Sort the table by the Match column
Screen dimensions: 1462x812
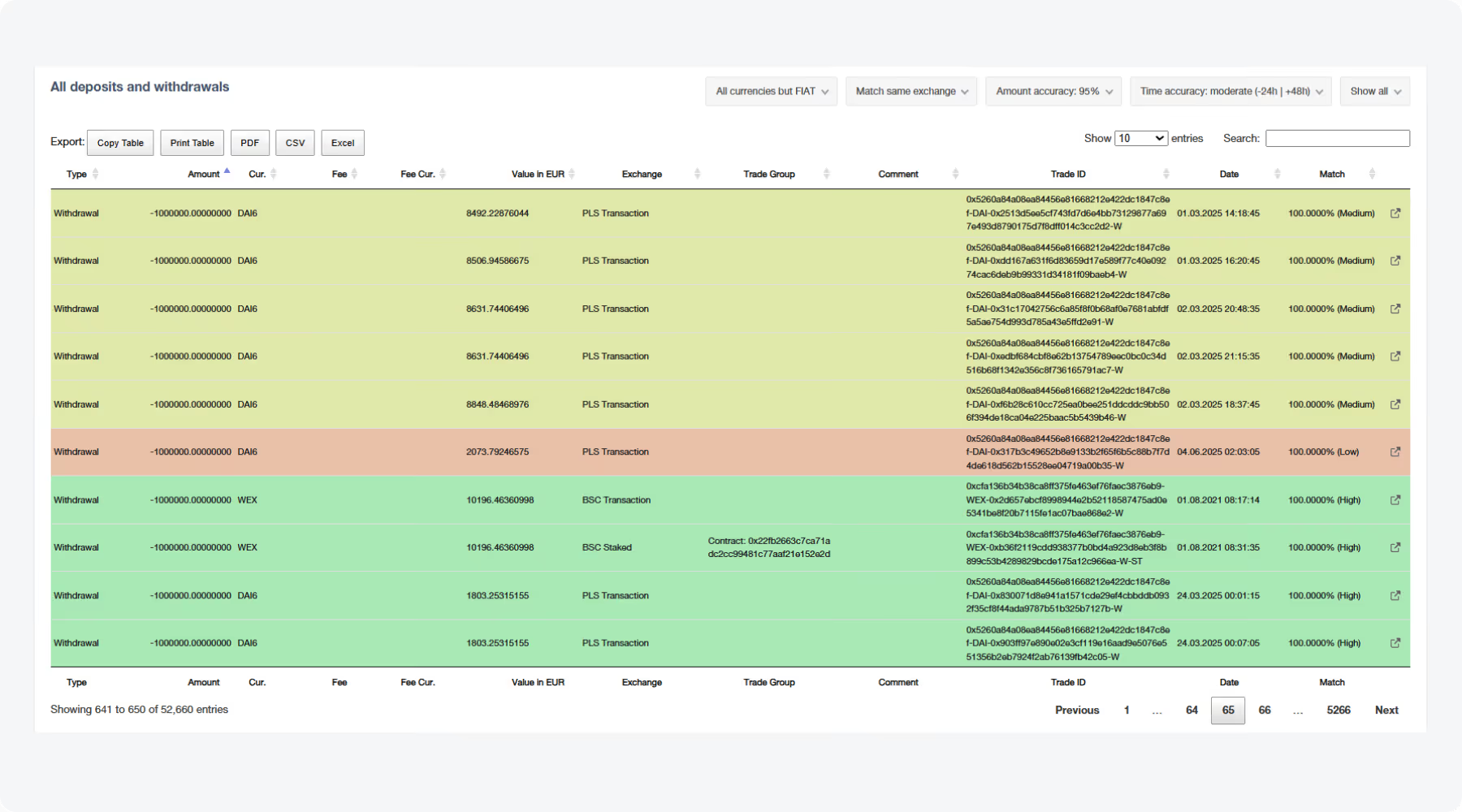pos(1373,173)
